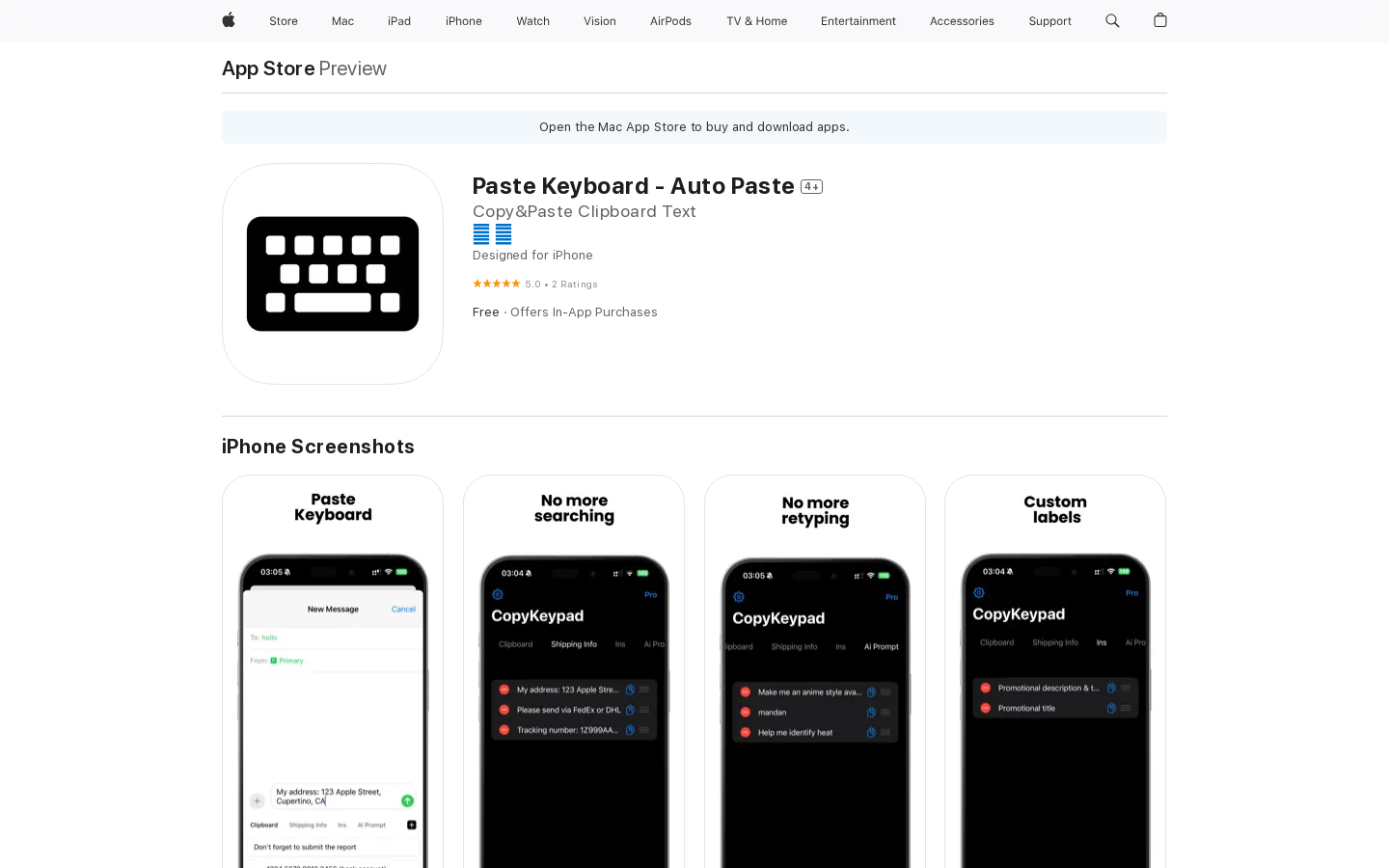Image resolution: width=1389 pixels, height=868 pixels.
Task: Click the Offers In-App Purchases text
Action: pos(584,312)
